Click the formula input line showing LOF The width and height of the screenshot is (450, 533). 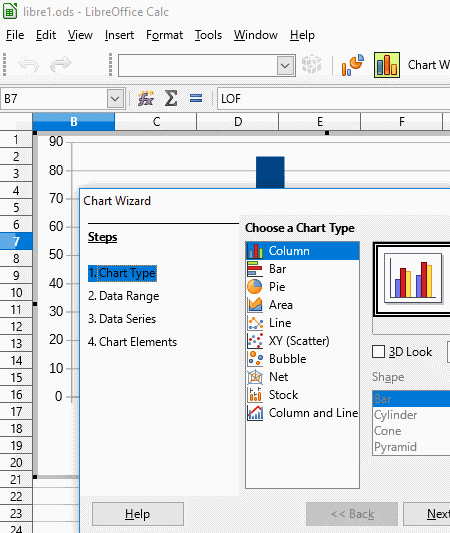pos(333,99)
